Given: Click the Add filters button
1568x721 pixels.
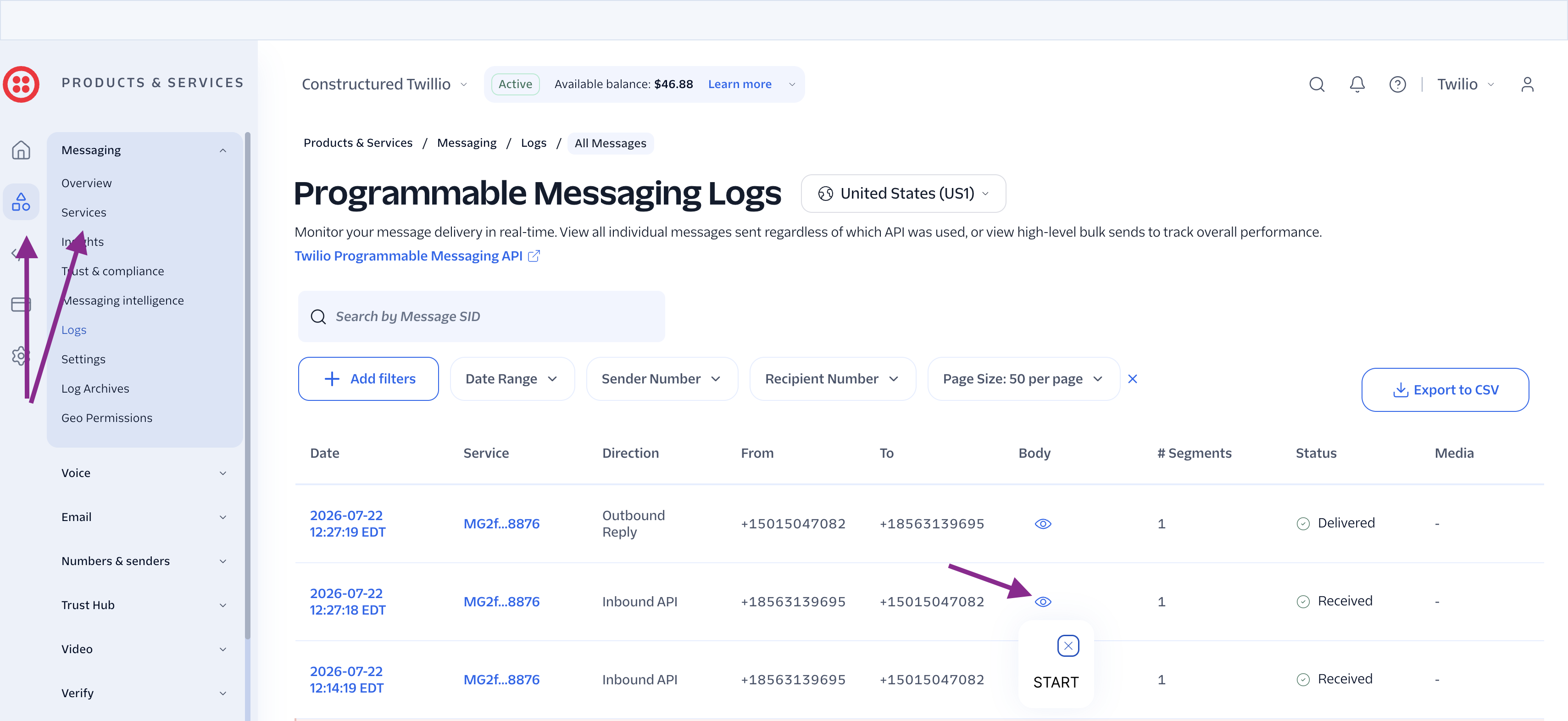Looking at the screenshot, I should pyautogui.click(x=368, y=379).
